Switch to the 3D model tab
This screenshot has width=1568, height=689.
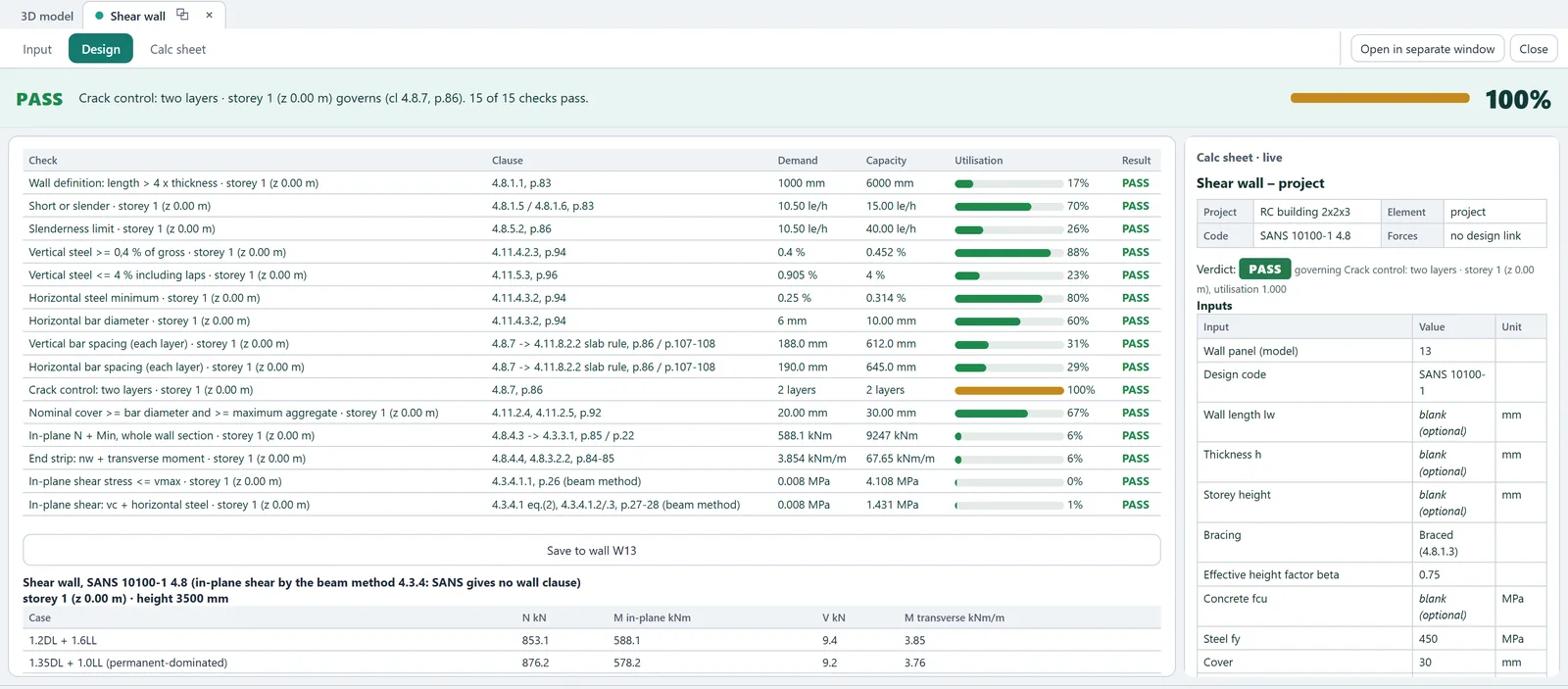pos(47,16)
